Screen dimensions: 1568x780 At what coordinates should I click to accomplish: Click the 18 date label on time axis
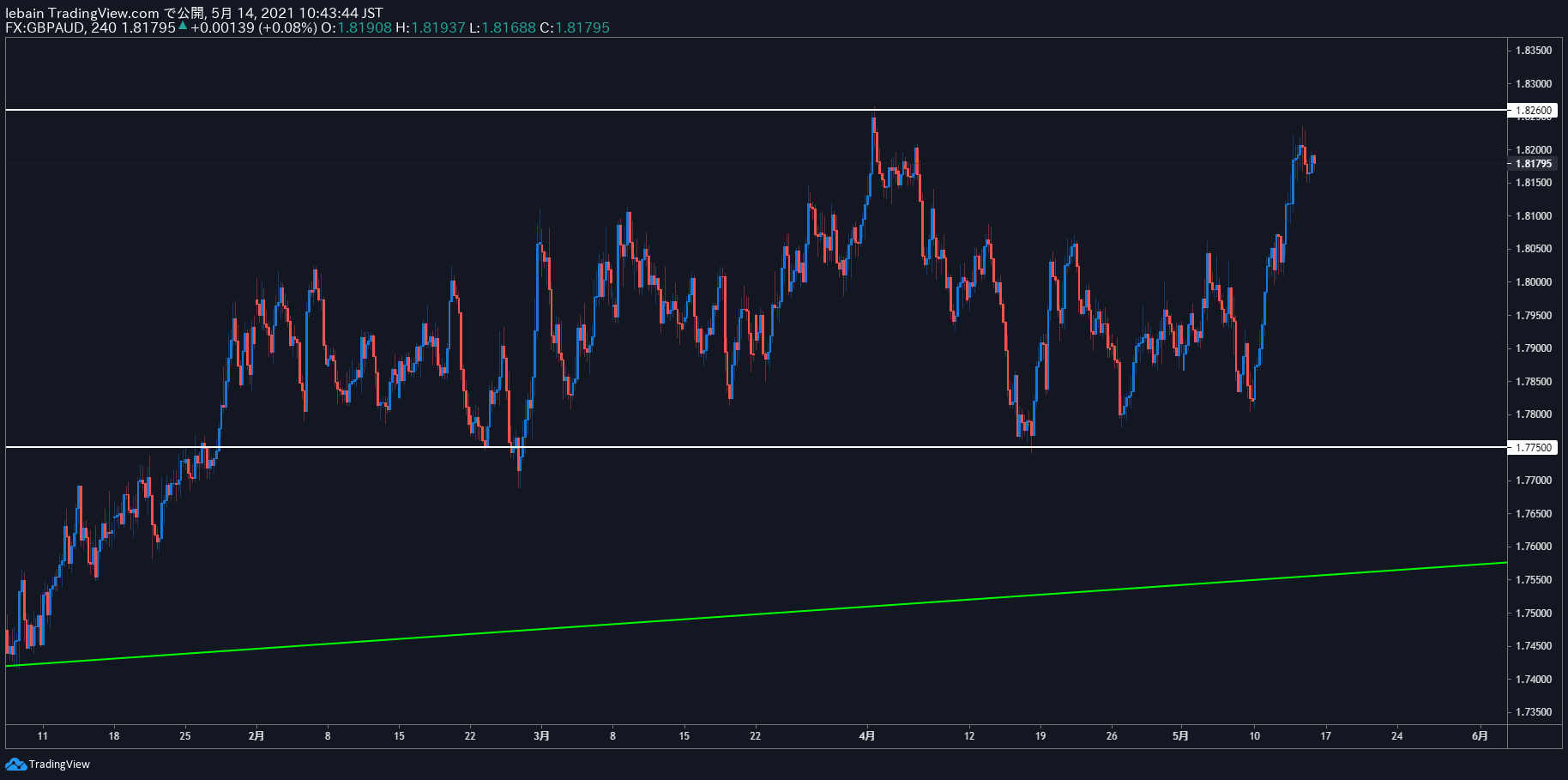pyautogui.click(x=114, y=736)
